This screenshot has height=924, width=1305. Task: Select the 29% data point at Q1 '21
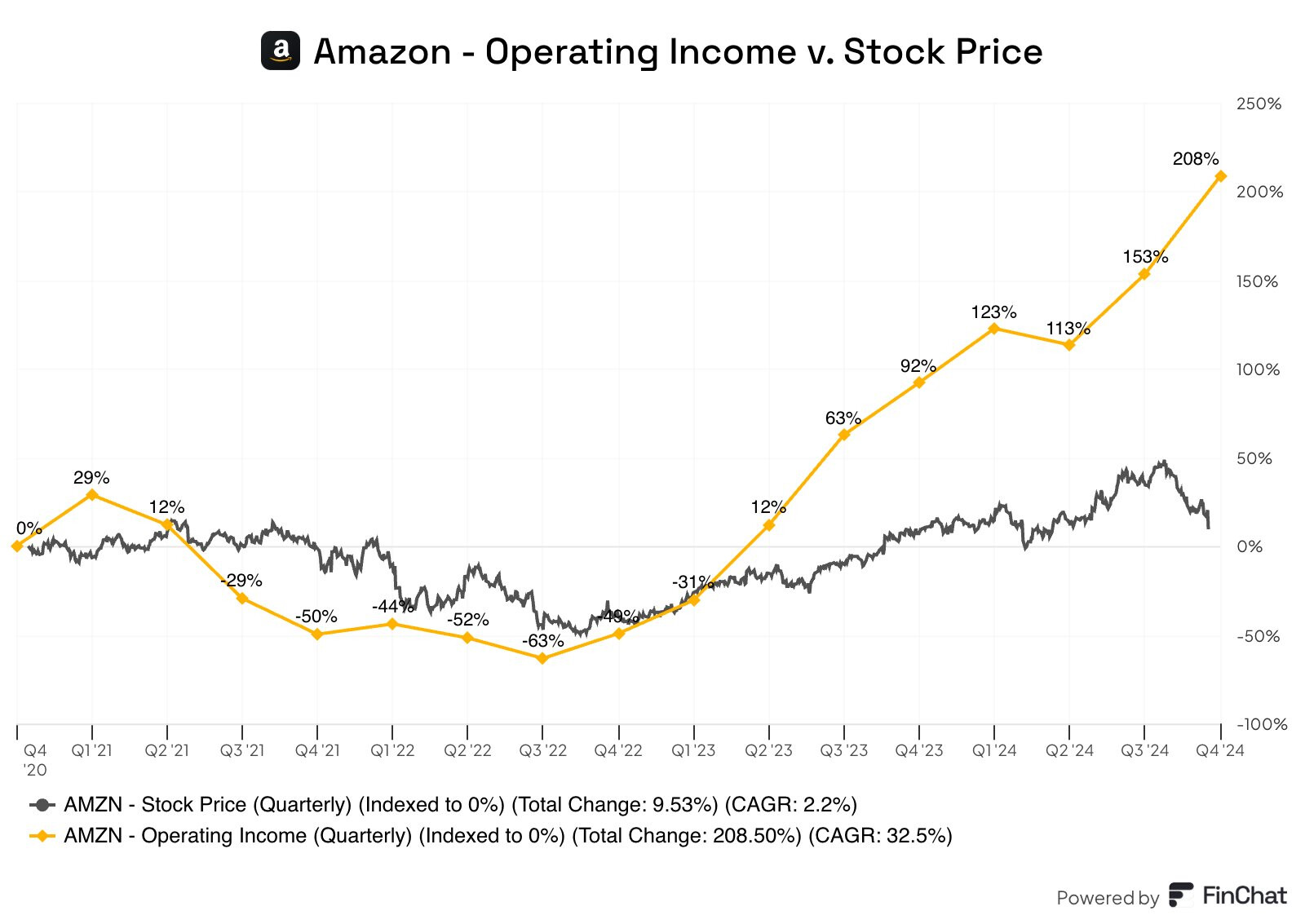coord(92,494)
